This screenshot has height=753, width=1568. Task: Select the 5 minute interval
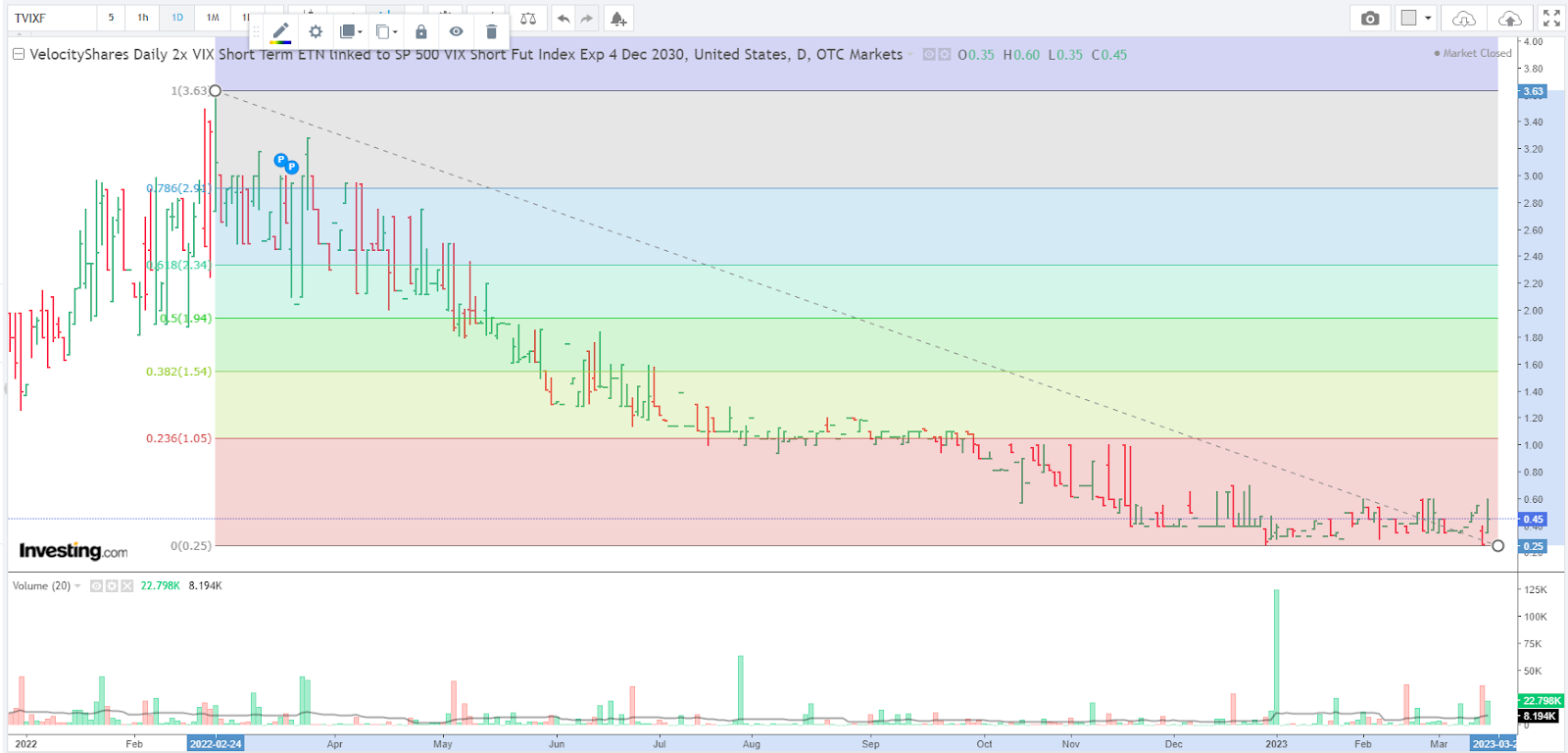pos(111,18)
